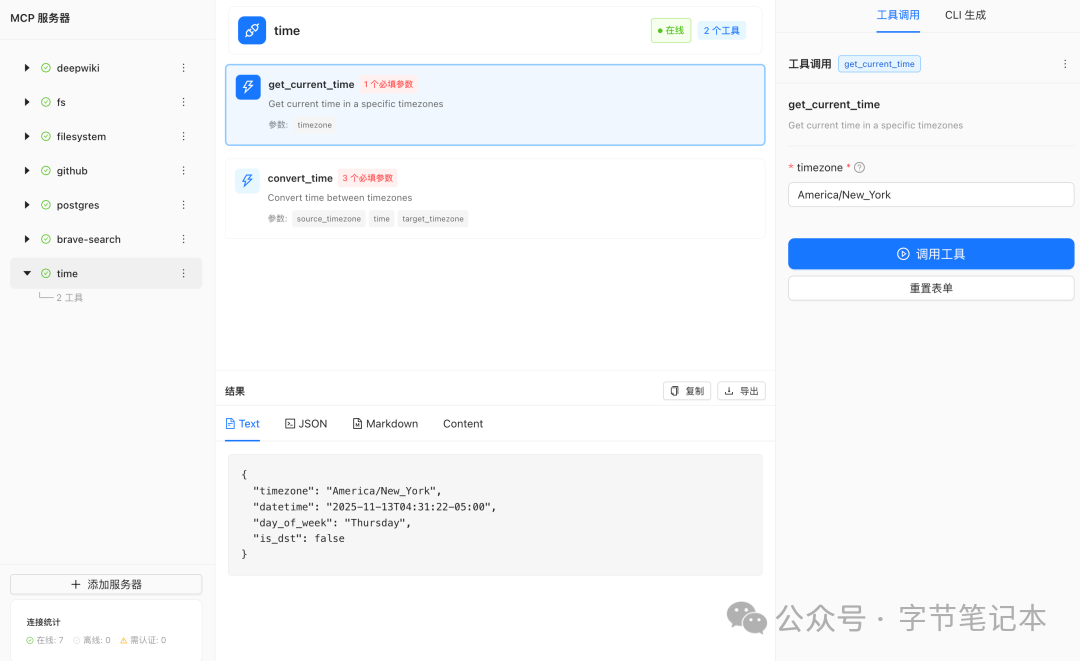This screenshot has width=1080, height=661.
Task: Select the get_current_time tool card
Action: click(495, 105)
